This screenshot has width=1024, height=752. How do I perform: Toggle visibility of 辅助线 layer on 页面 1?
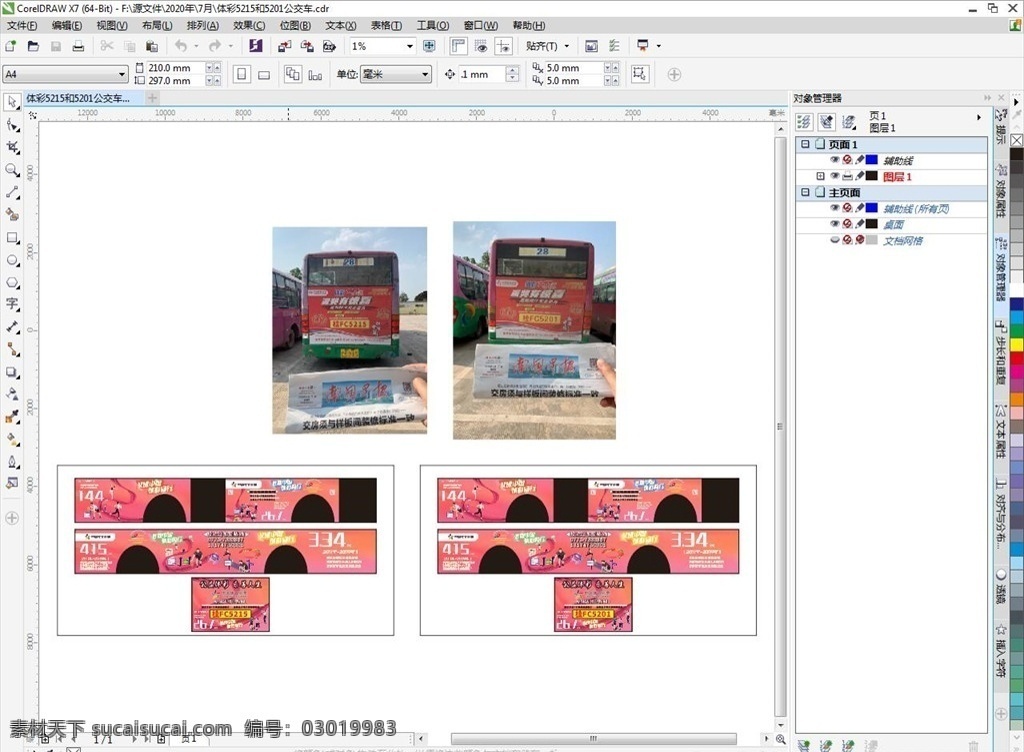click(x=834, y=160)
